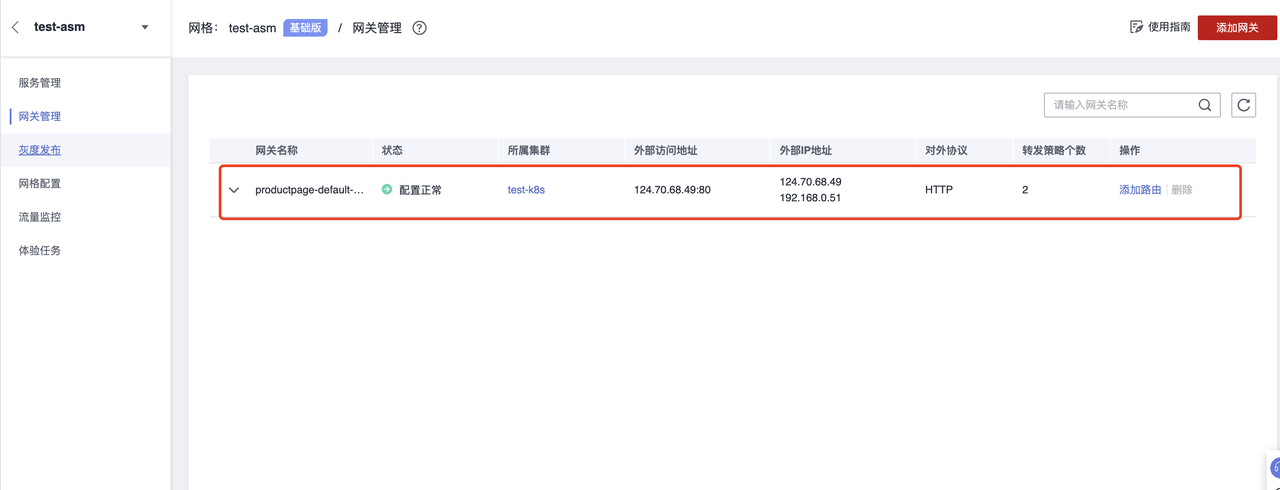Image resolution: width=1280 pixels, height=490 pixels.
Task: Click the 基础版 edition badge
Action: coord(306,28)
